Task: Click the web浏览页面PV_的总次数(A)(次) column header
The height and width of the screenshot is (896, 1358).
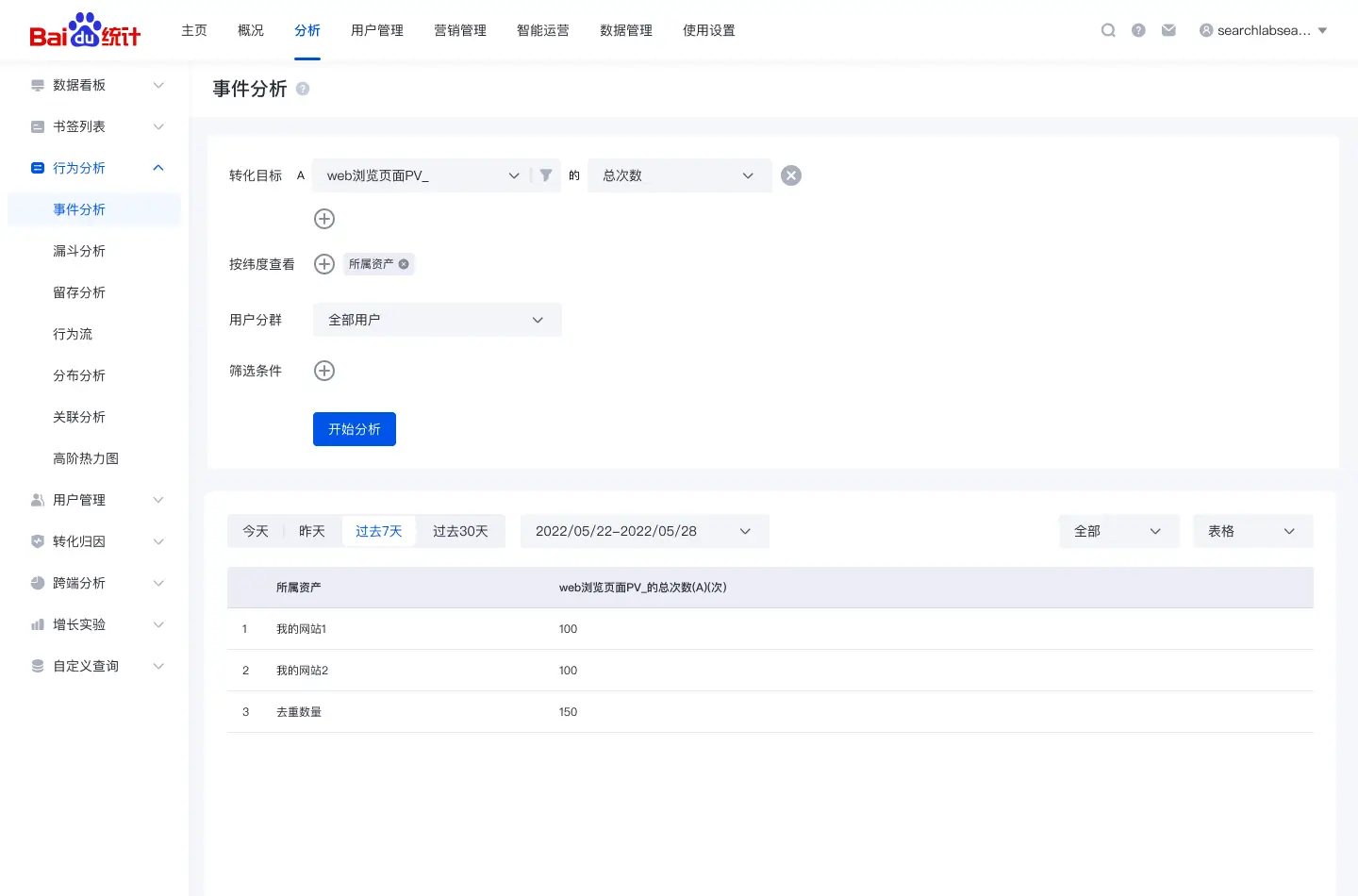Action: [x=643, y=588]
